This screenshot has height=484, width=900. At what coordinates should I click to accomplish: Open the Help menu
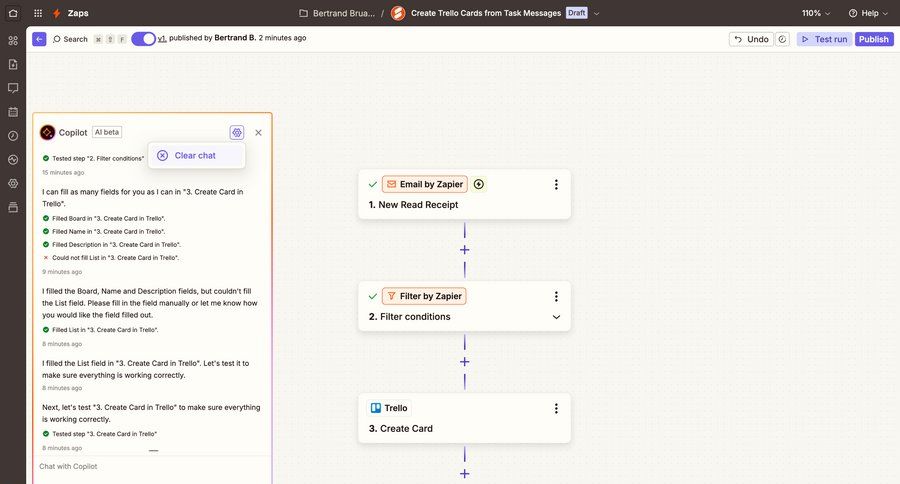click(x=867, y=13)
